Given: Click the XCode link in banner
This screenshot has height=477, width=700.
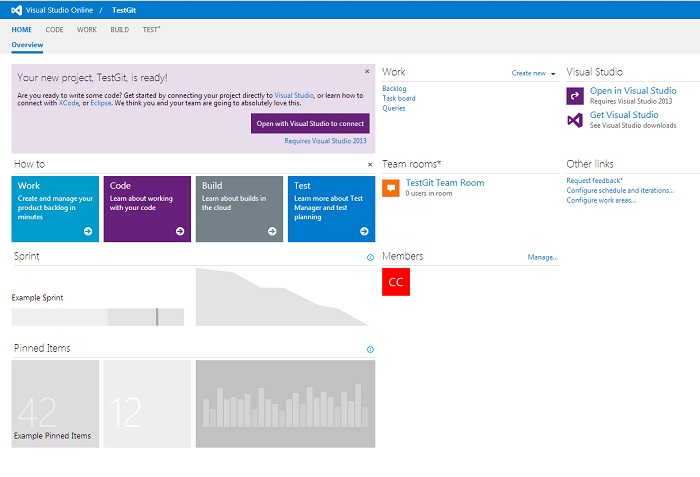Looking at the screenshot, I should pos(69,103).
